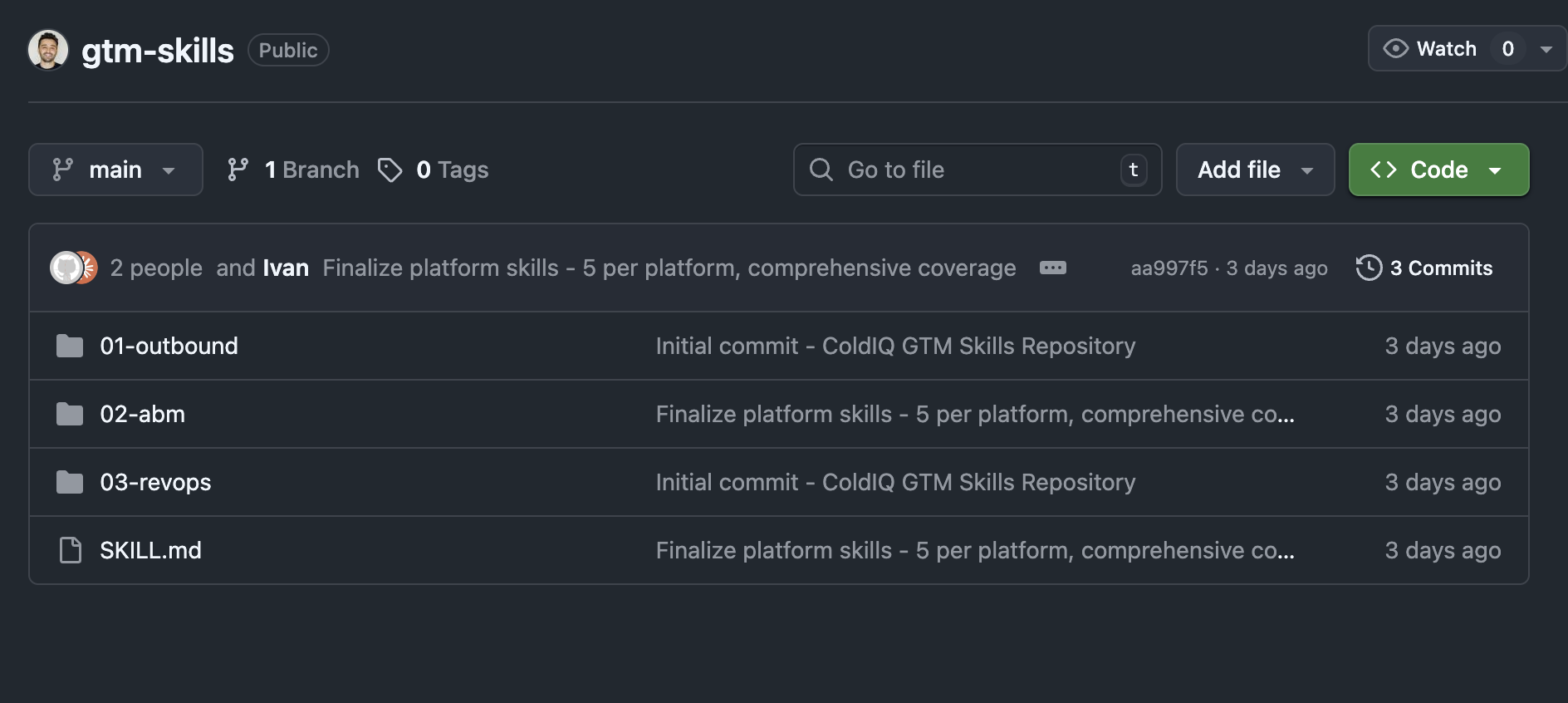Screen dimensions: 1568x703
Task: Open the commit message for 01-outbound
Action: 895,346
